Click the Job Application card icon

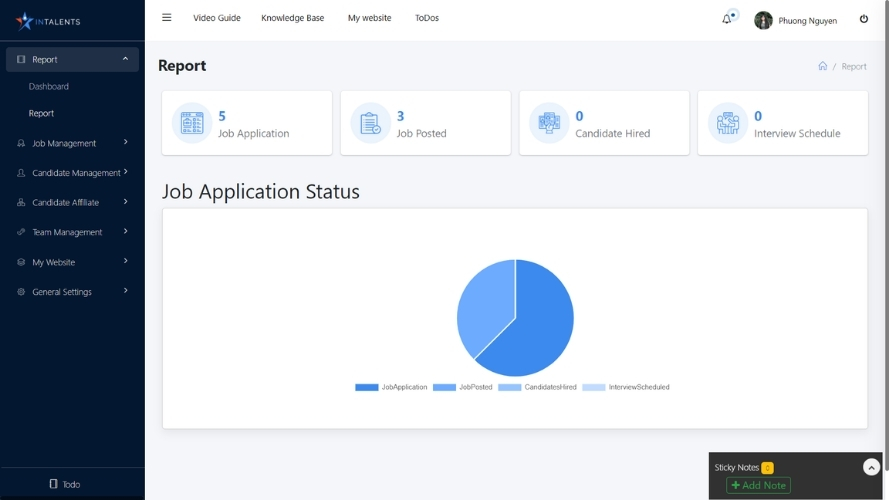tap(191, 123)
